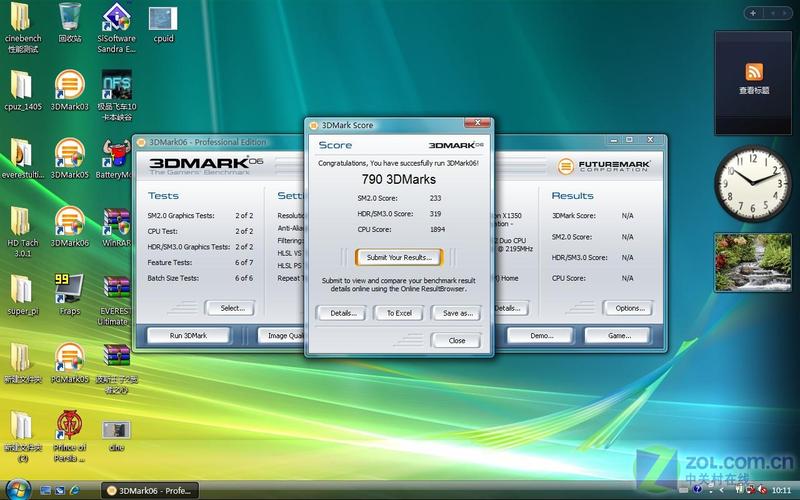Click the Batch Size Tests 6 of 6 value
Image resolution: width=800 pixels, height=500 pixels.
click(x=244, y=278)
